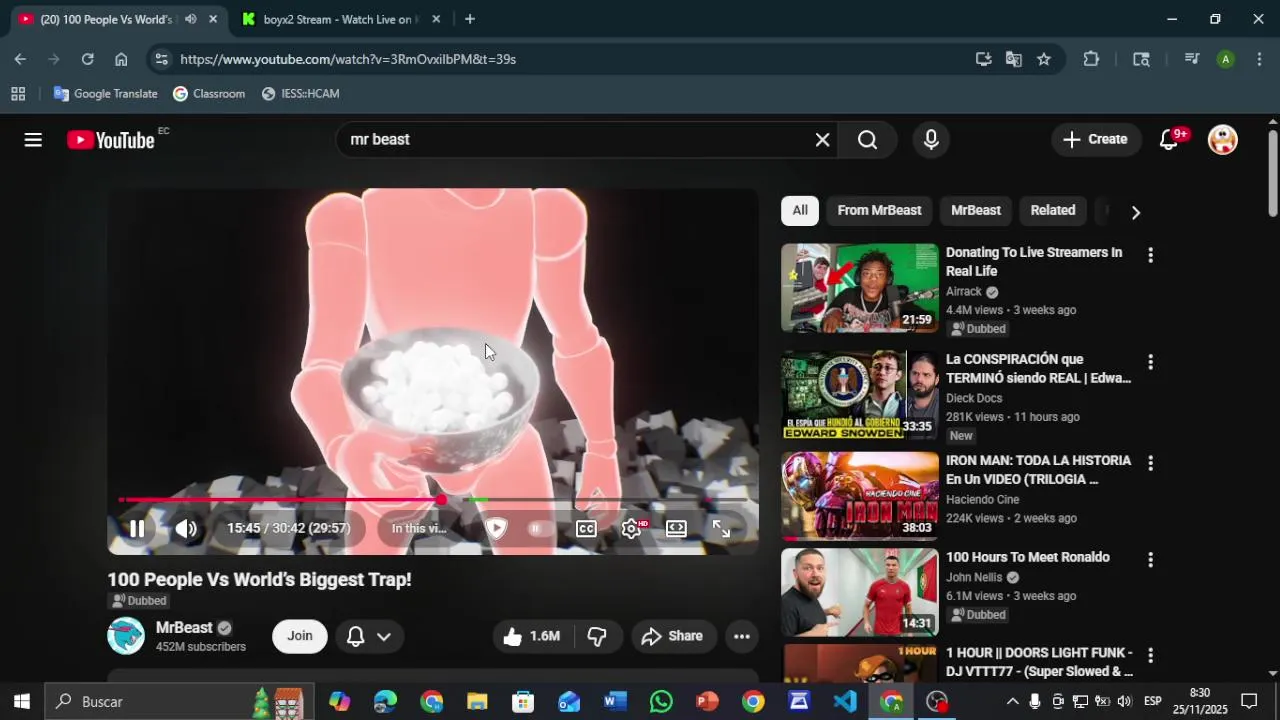Bookmark this page with star icon
1280x720 pixels.
[1044, 59]
